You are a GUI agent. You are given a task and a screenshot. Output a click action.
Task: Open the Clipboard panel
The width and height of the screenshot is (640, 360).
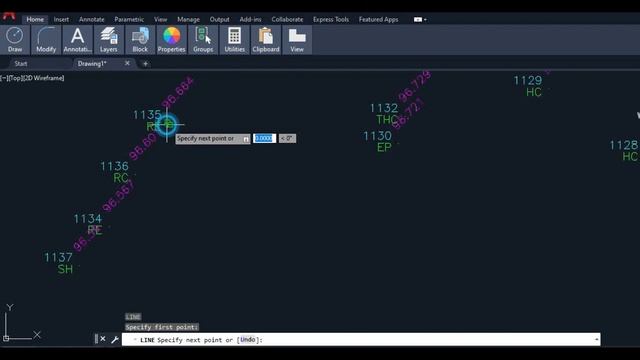(266, 40)
